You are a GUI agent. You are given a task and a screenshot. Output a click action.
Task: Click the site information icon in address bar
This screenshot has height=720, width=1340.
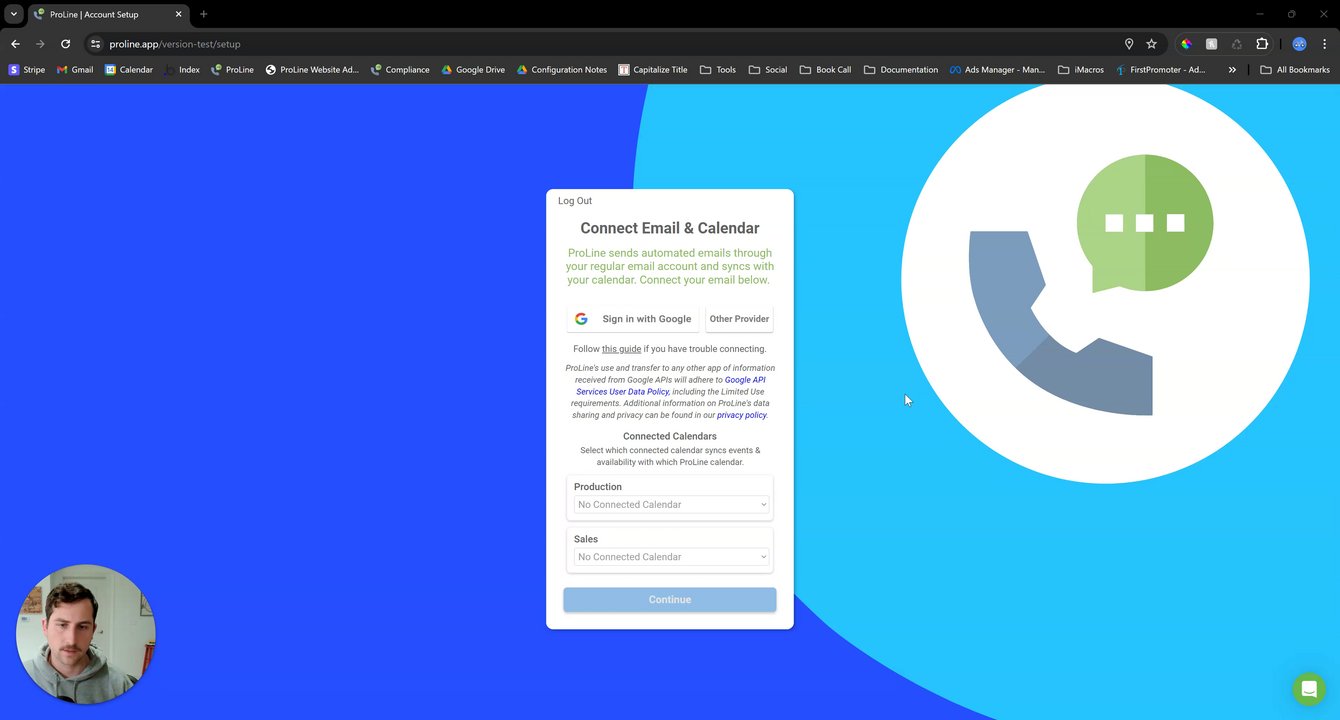95,44
